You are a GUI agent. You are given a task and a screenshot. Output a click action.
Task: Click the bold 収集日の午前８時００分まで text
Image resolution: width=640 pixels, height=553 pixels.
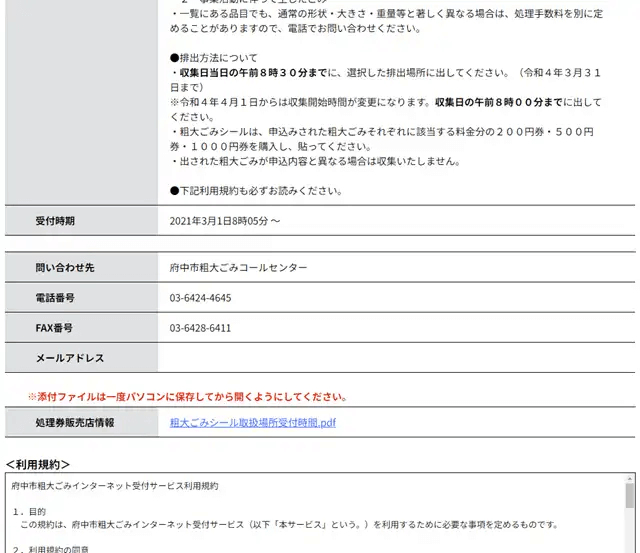pyautogui.click(x=499, y=102)
